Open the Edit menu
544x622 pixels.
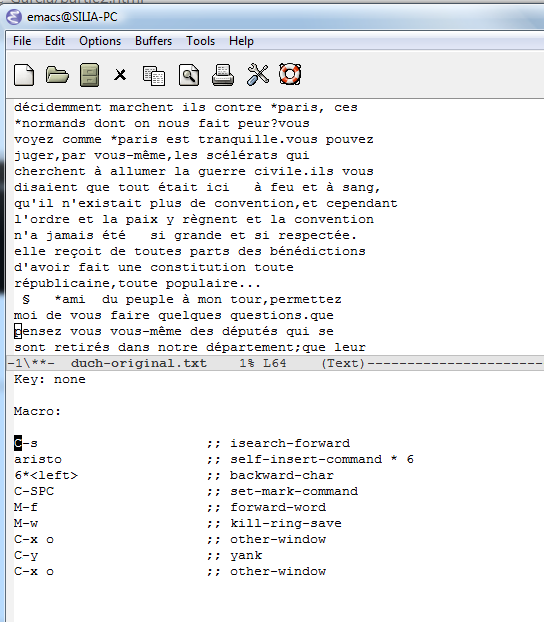(x=55, y=41)
